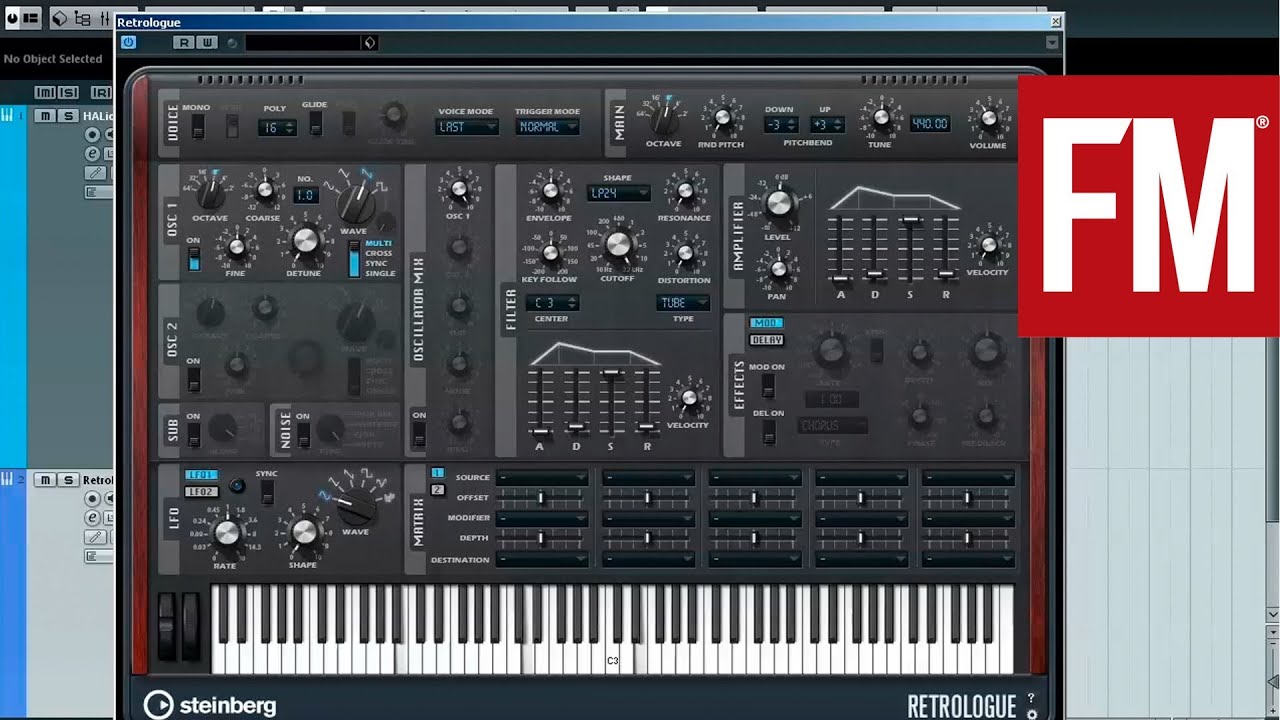Switch to effects Mod tab
1280x720 pixels.
[x=766, y=323]
